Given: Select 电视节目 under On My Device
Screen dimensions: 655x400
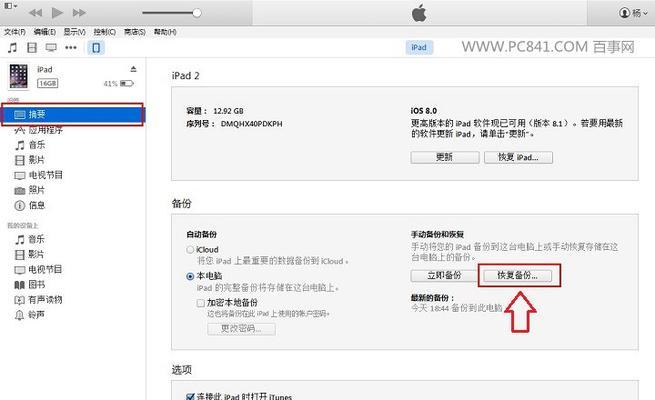Looking at the screenshot, I should click(46, 269).
